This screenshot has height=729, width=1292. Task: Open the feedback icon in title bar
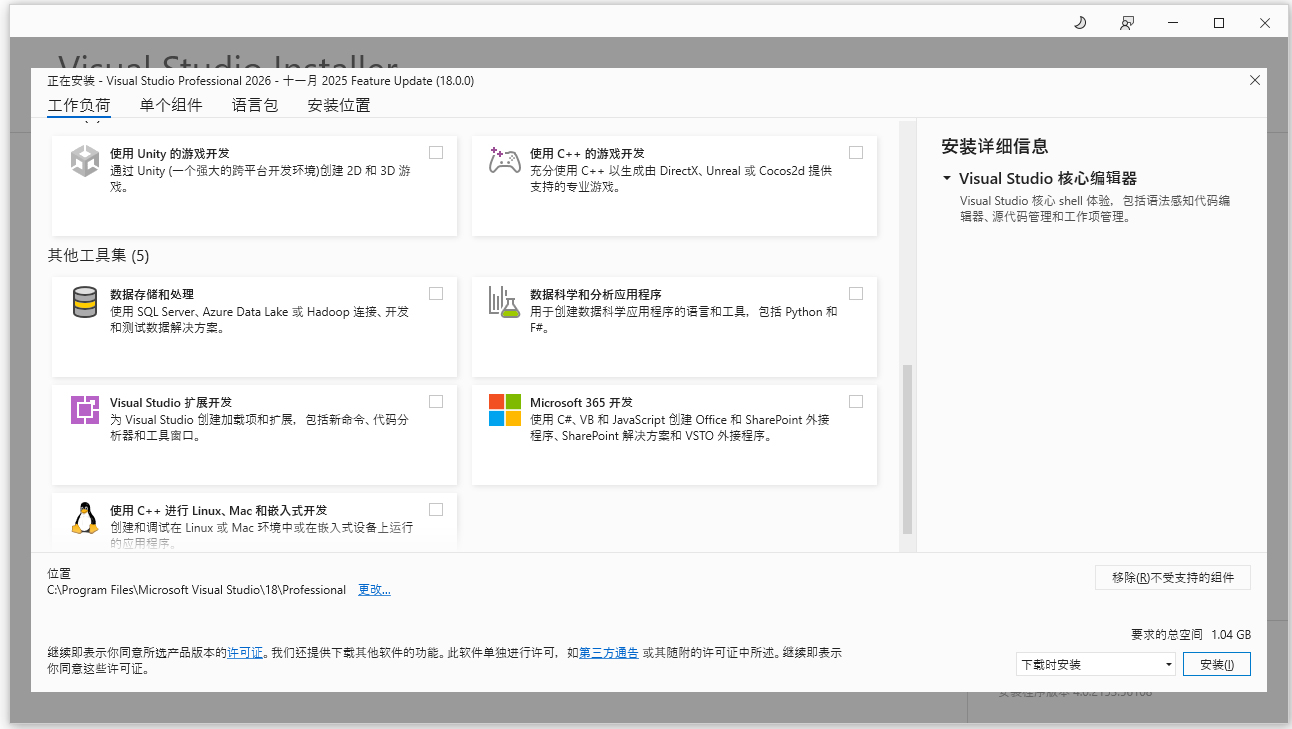point(1127,23)
